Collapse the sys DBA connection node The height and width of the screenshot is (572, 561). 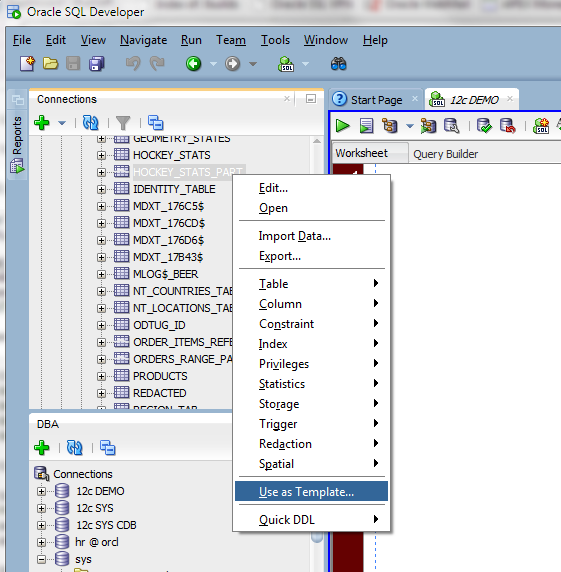click(x=41, y=559)
